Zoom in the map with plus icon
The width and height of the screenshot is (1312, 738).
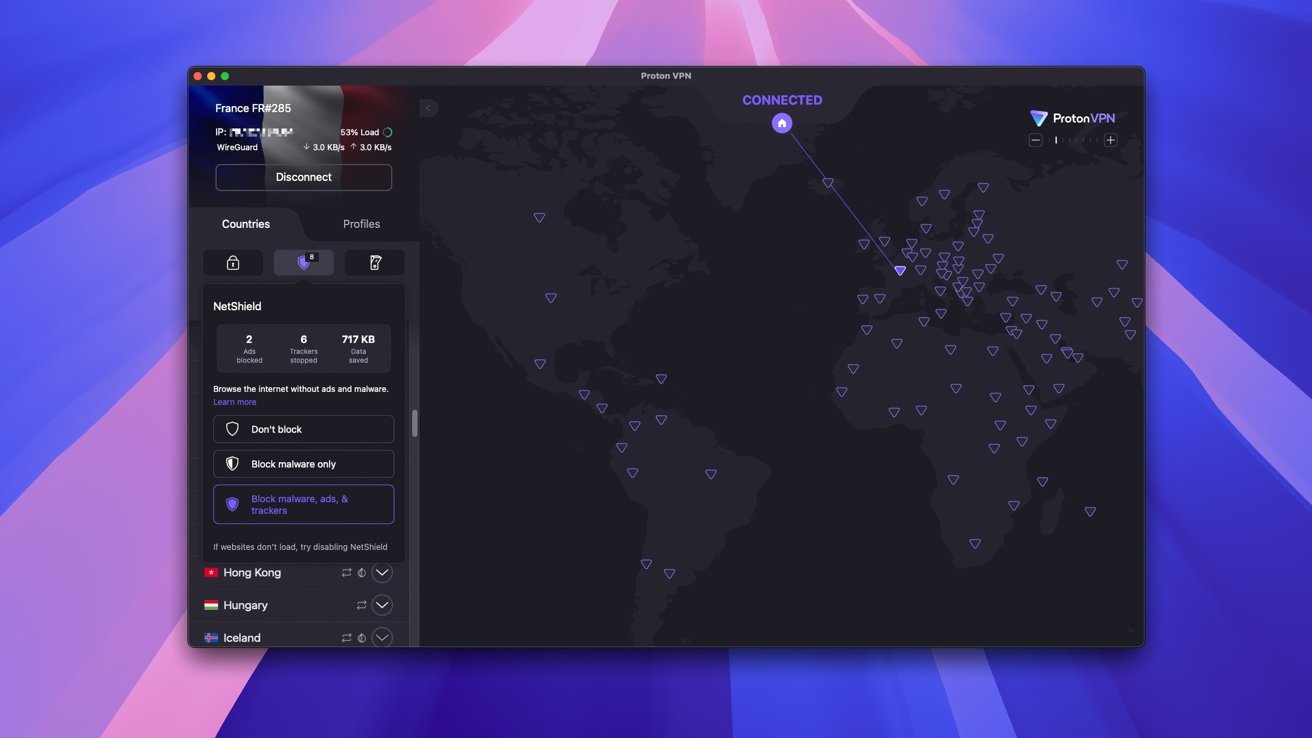[x=1110, y=140]
